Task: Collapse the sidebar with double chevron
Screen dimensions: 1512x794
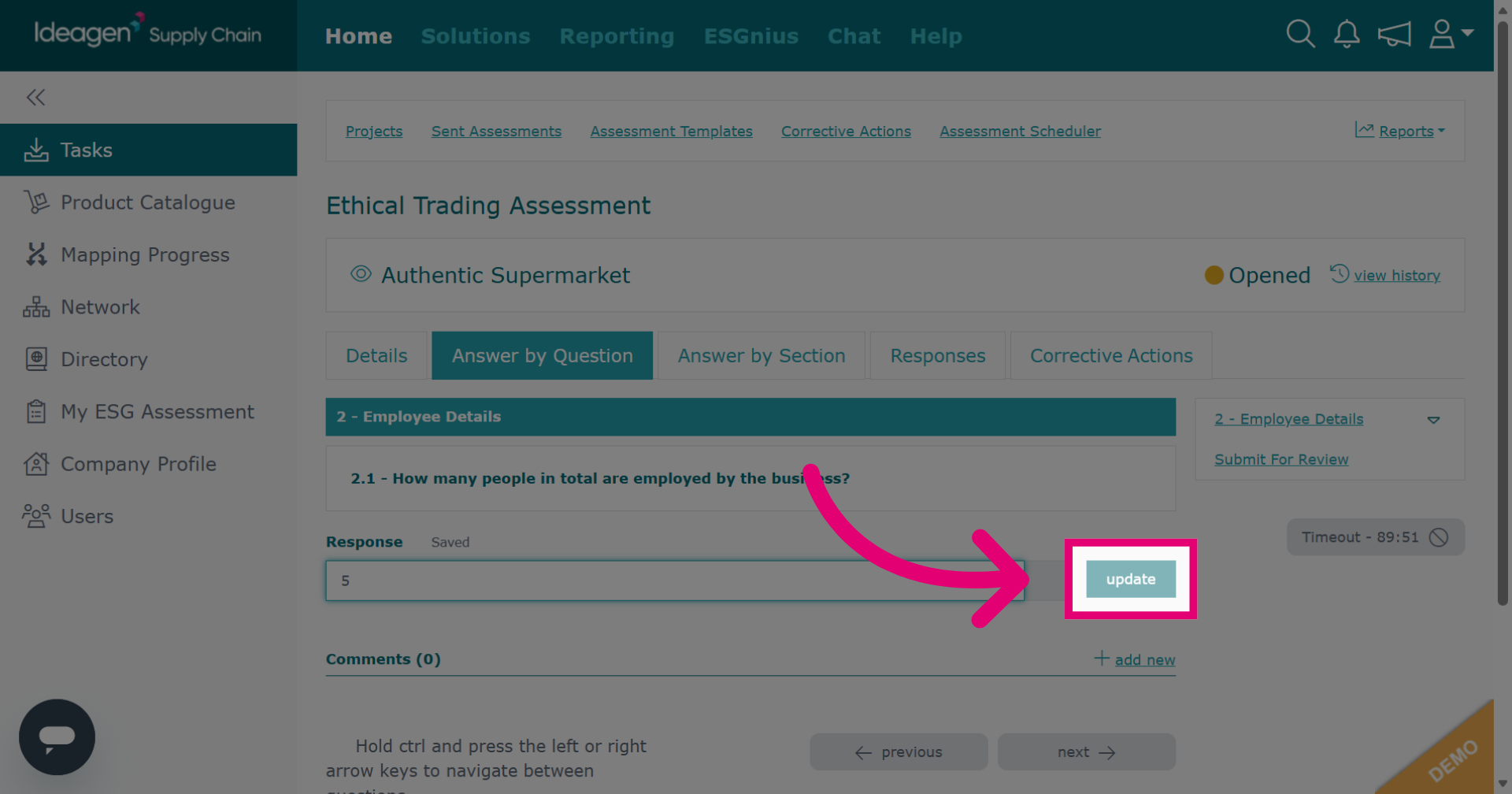Action: 35,97
